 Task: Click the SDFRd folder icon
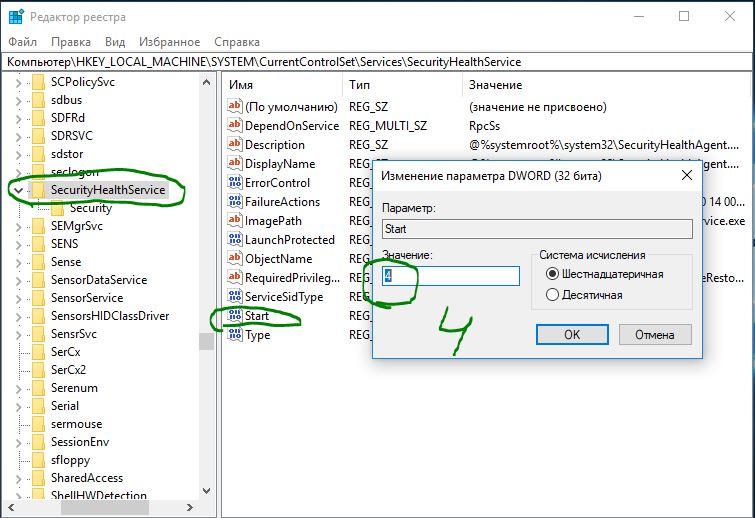[39, 118]
